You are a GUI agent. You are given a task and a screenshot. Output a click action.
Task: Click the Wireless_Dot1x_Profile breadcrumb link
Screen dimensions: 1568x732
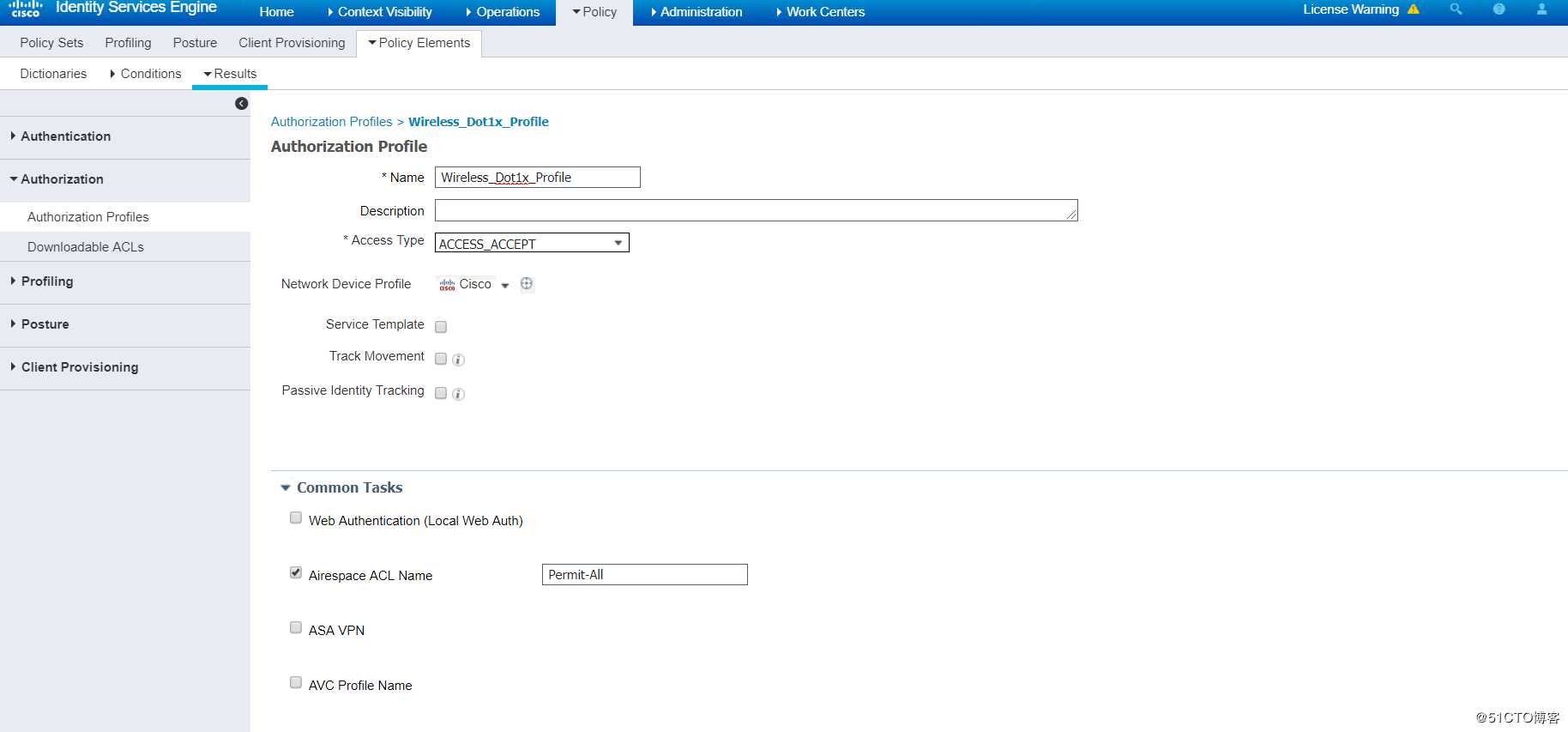click(x=479, y=122)
